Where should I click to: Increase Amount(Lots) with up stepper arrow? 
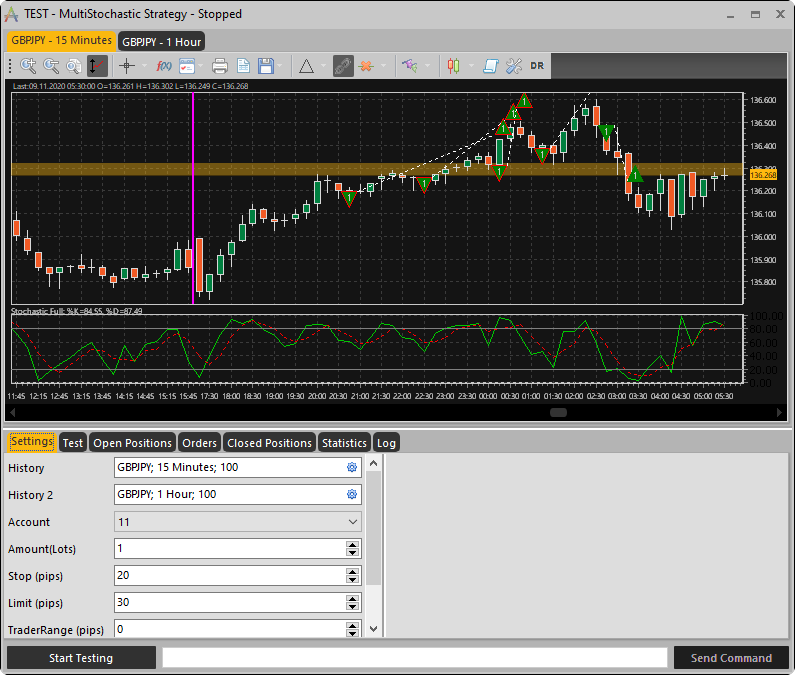tap(352, 545)
